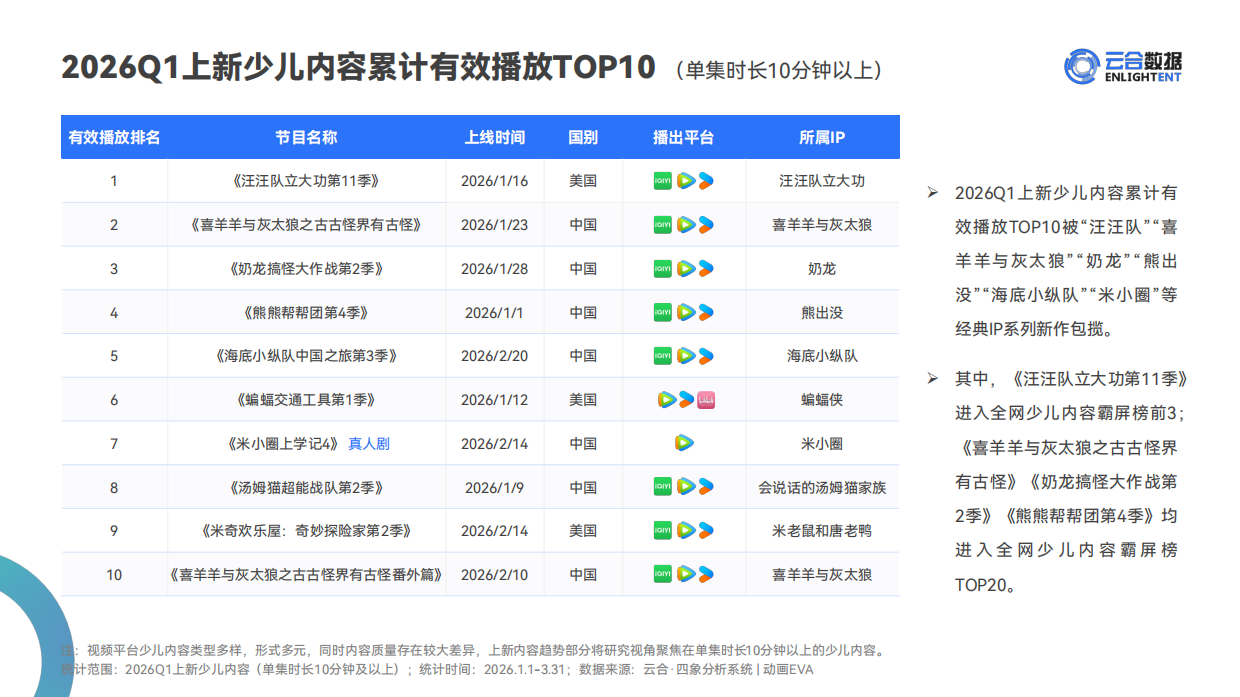This screenshot has height=697, width=1240.
Task: Click iQIYI icon in rank 10 row
Action: (662, 574)
